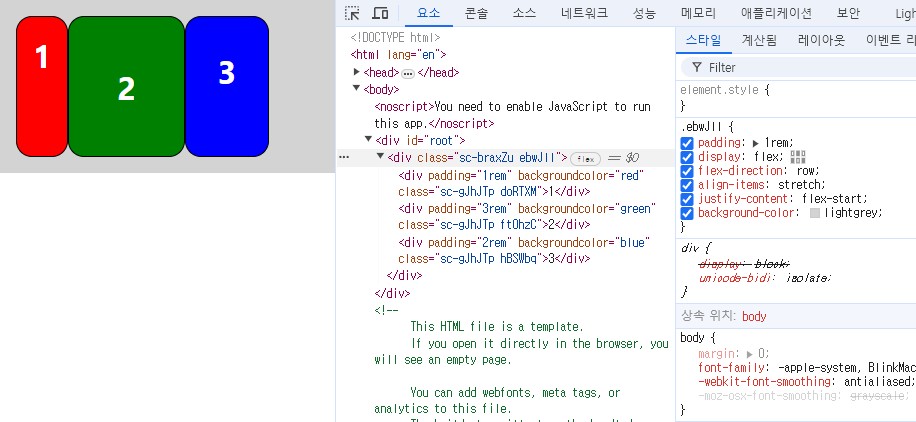
Task: Open the 네트워크 (Network) tab
Action: click(x=584, y=13)
